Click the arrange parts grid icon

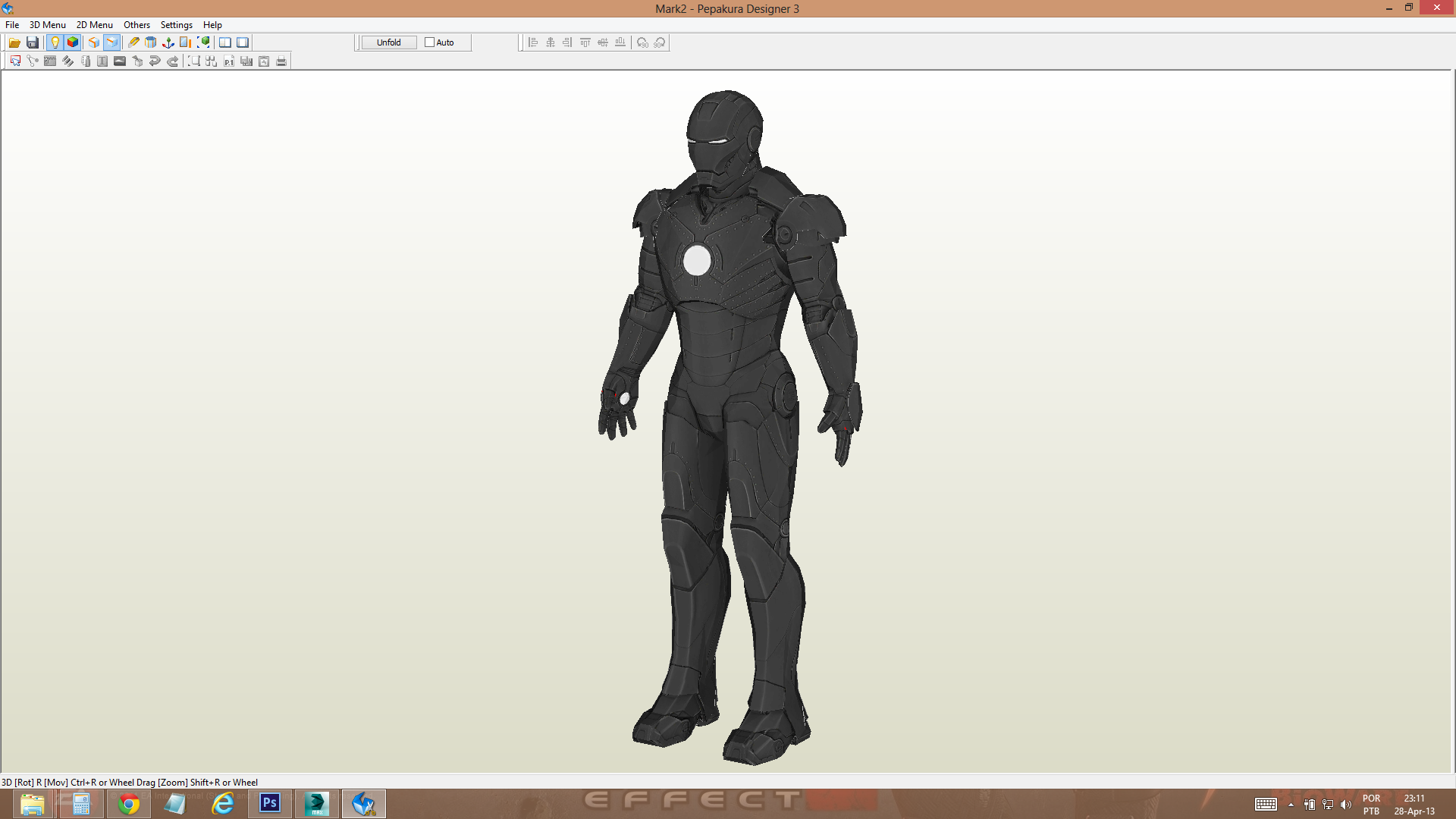[212, 61]
